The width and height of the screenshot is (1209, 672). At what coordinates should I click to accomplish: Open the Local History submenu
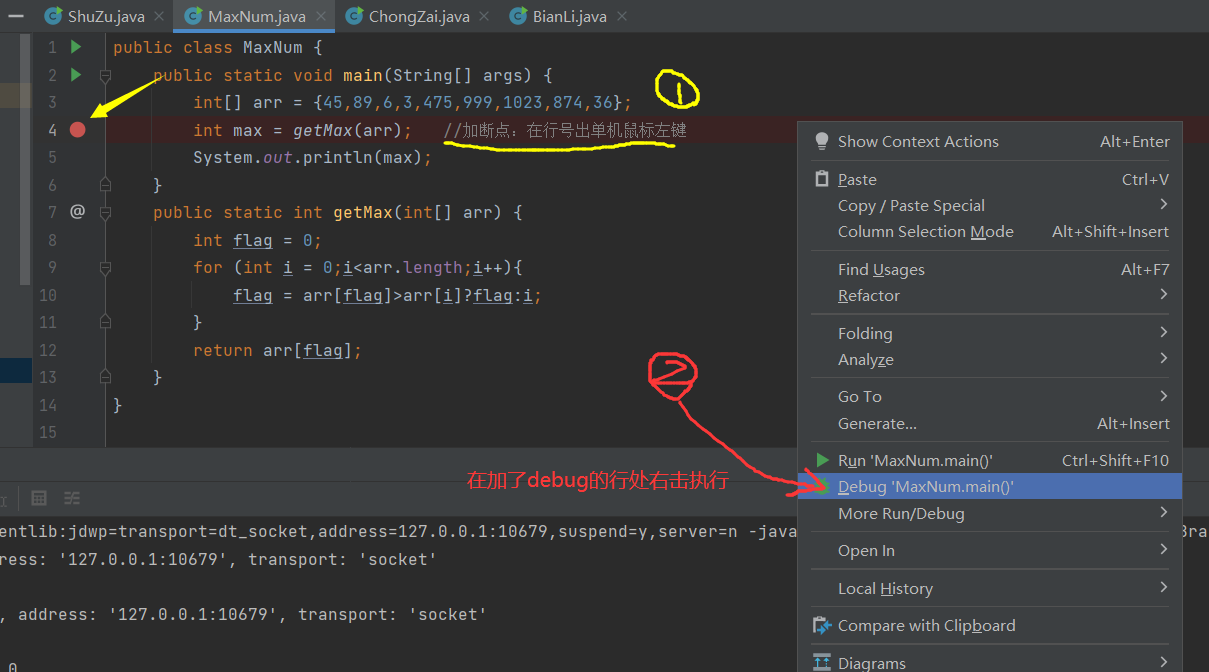pyautogui.click(x=990, y=589)
